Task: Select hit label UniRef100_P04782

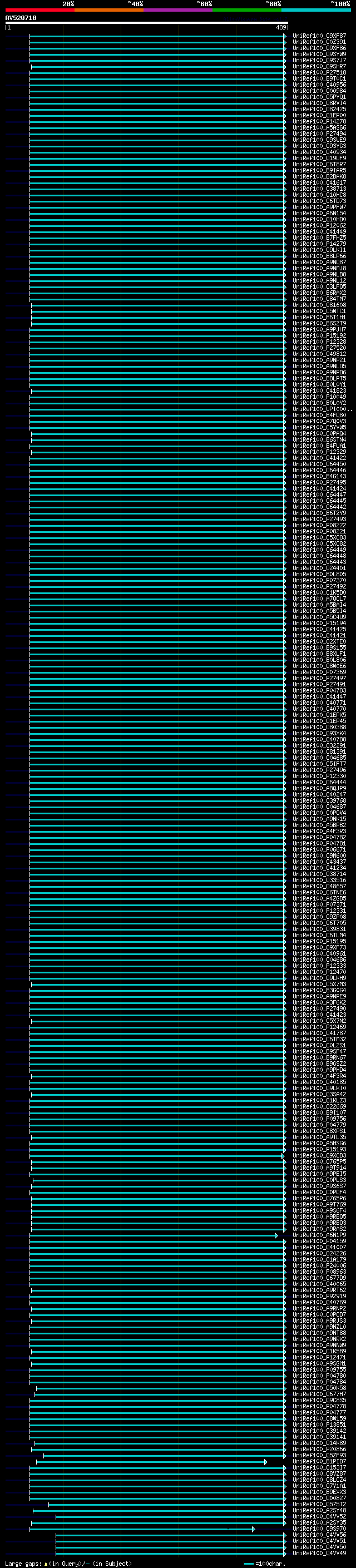Action: pyautogui.click(x=319, y=837)
